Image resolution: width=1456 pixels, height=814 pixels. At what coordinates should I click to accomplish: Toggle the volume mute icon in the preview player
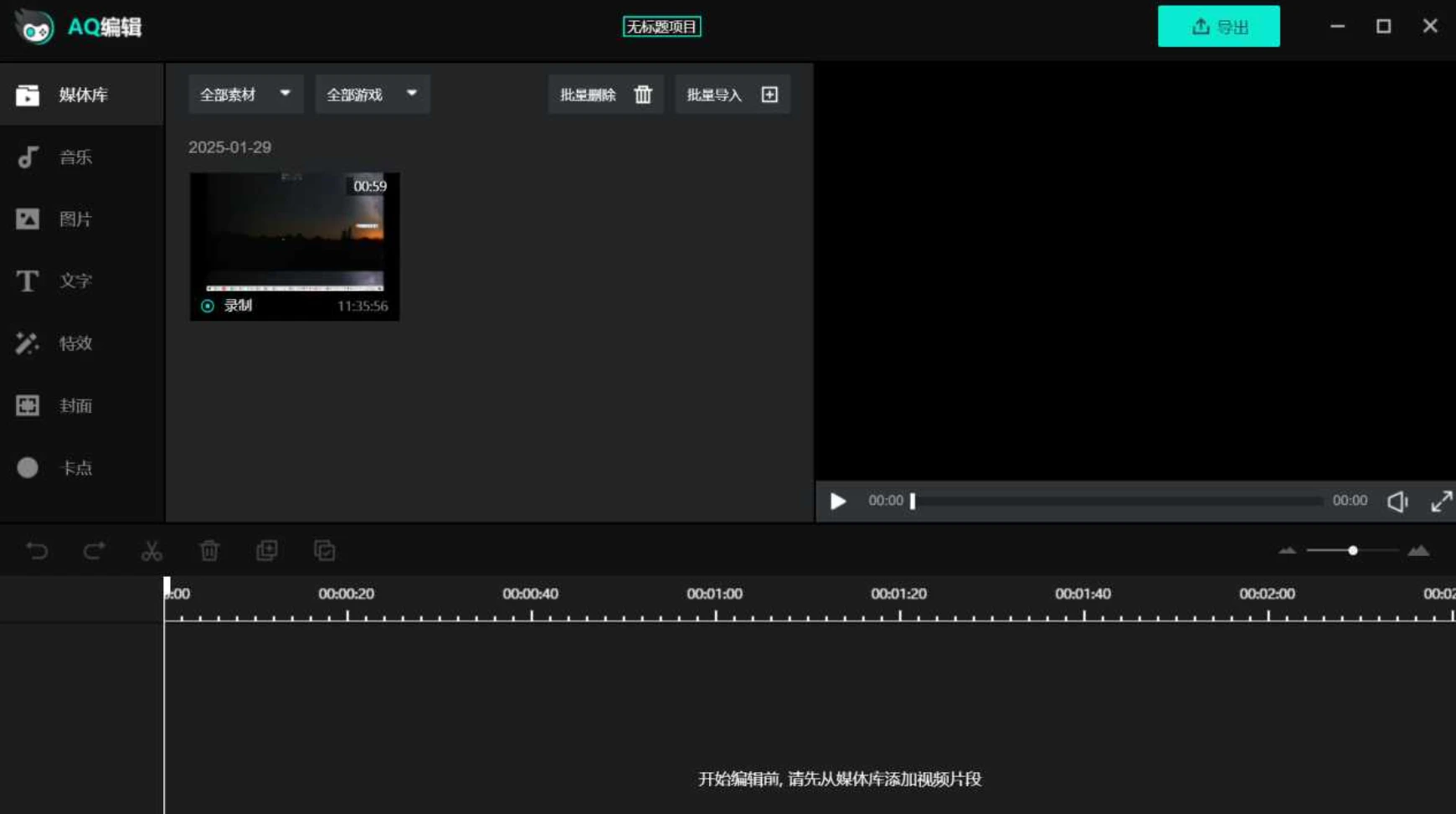pos(1397,501)
